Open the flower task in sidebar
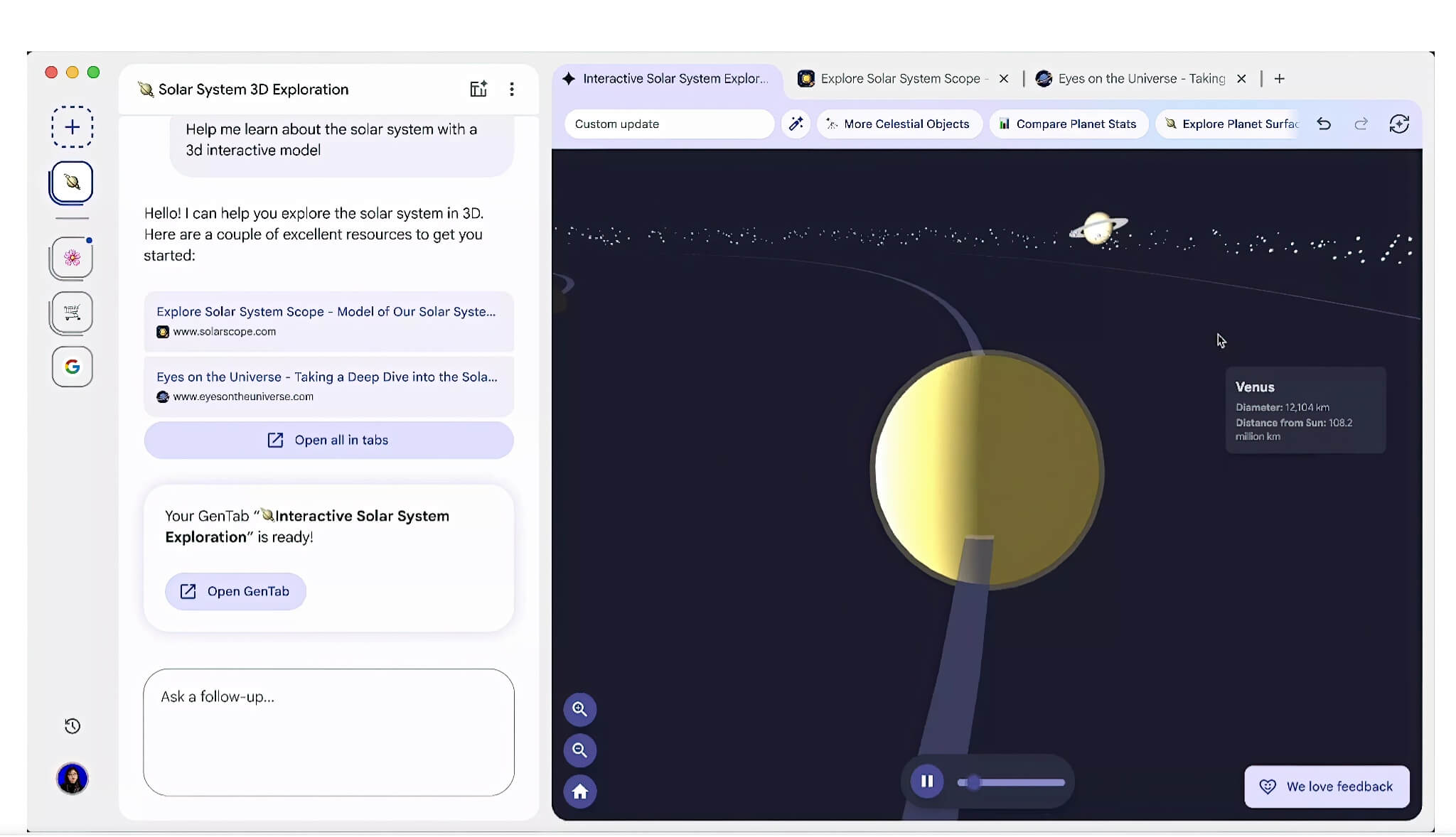Screen dimensions: 1456x837 (72, 257)
